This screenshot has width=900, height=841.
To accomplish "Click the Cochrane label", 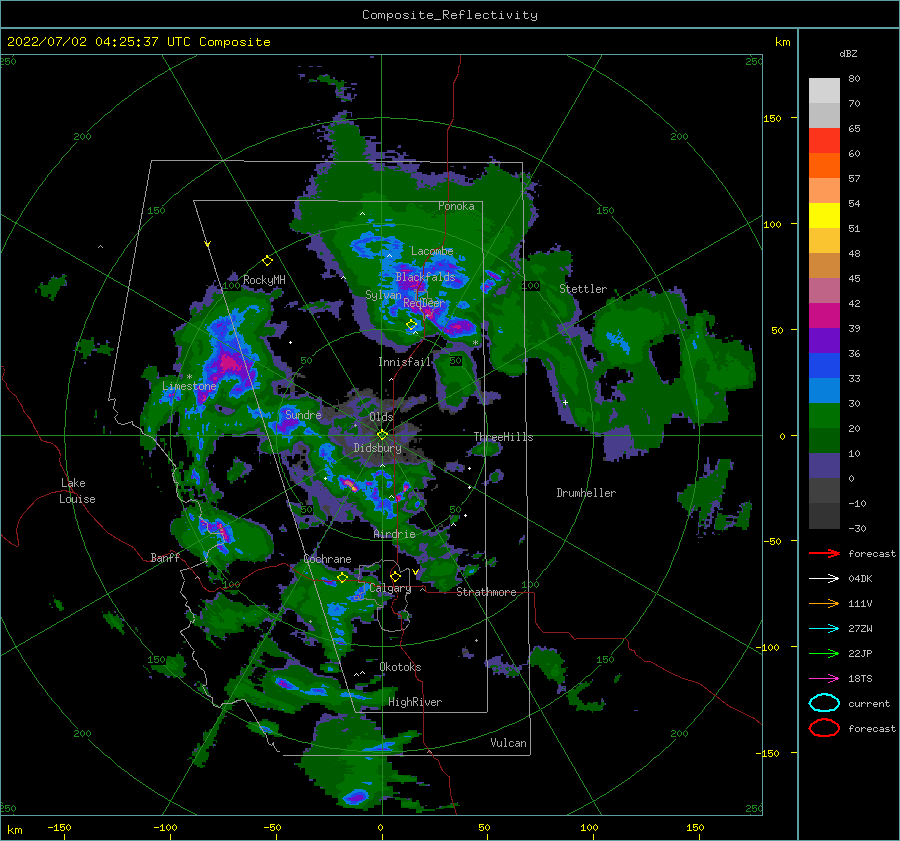I will pyautogui.click(x=327, y=559).
